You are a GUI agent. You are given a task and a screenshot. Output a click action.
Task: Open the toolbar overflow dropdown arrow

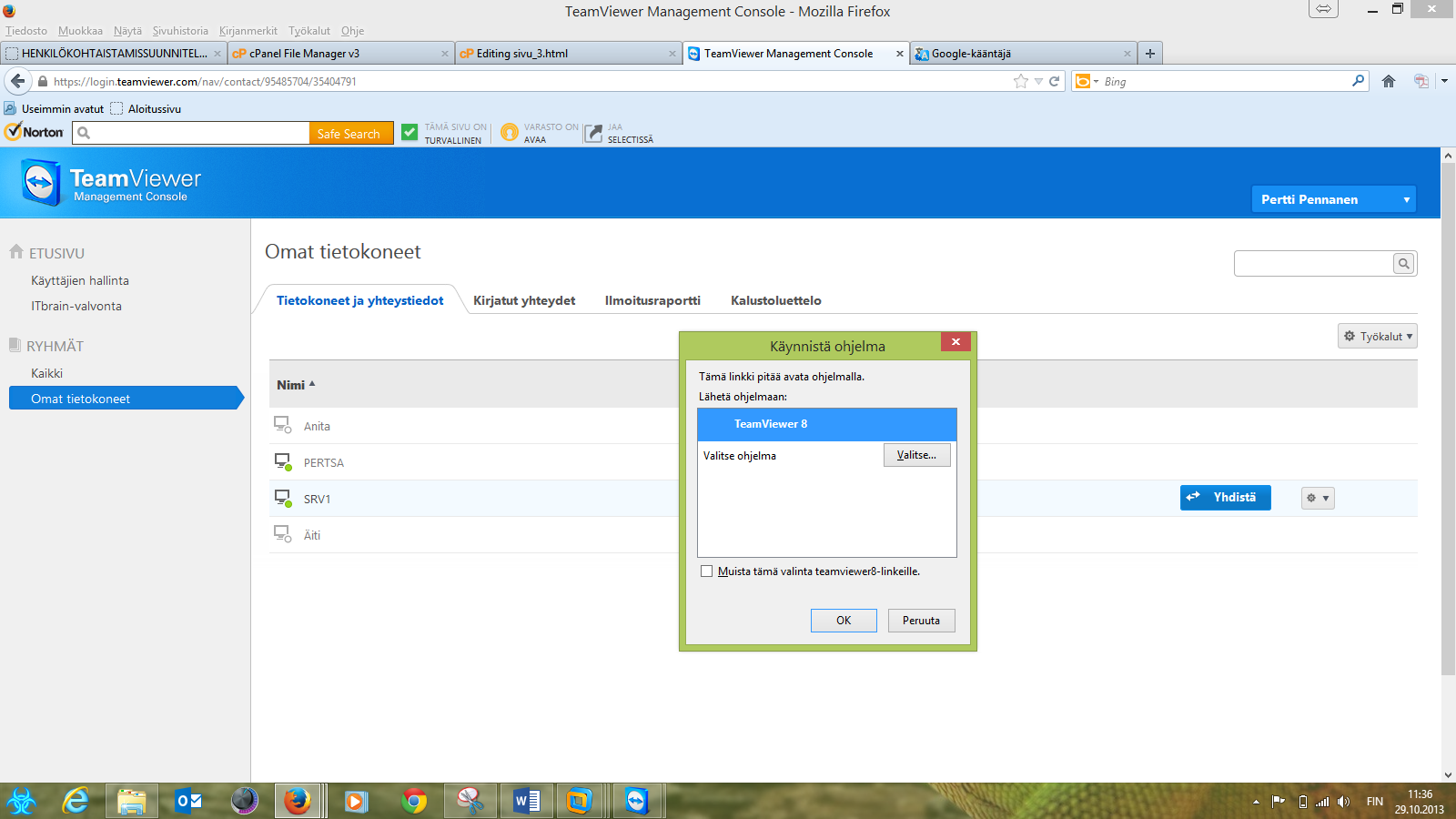tap(1444, 81)
